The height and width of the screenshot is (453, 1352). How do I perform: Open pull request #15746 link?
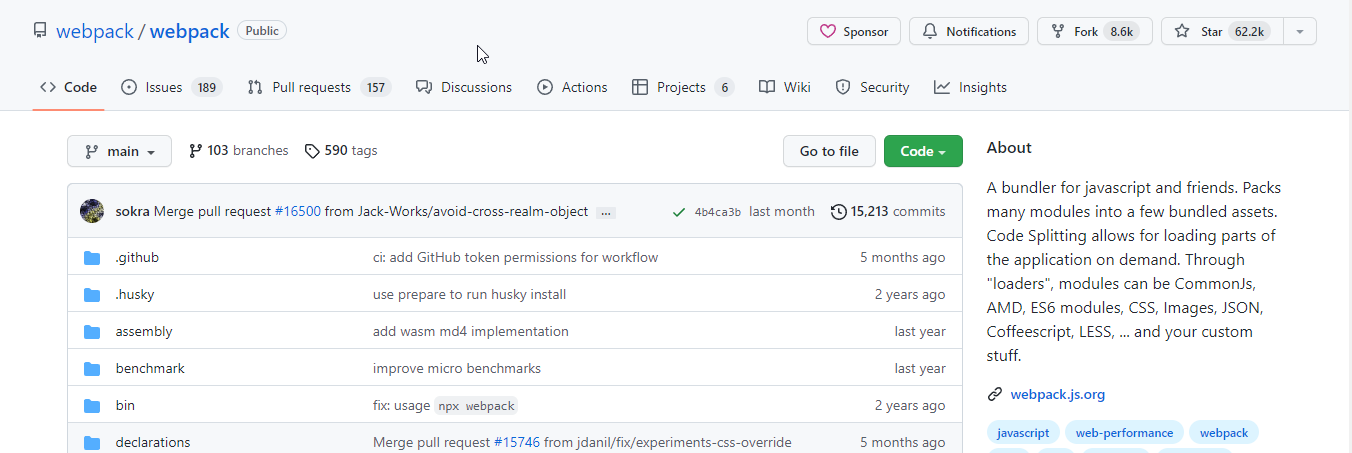tap(517, 442)
